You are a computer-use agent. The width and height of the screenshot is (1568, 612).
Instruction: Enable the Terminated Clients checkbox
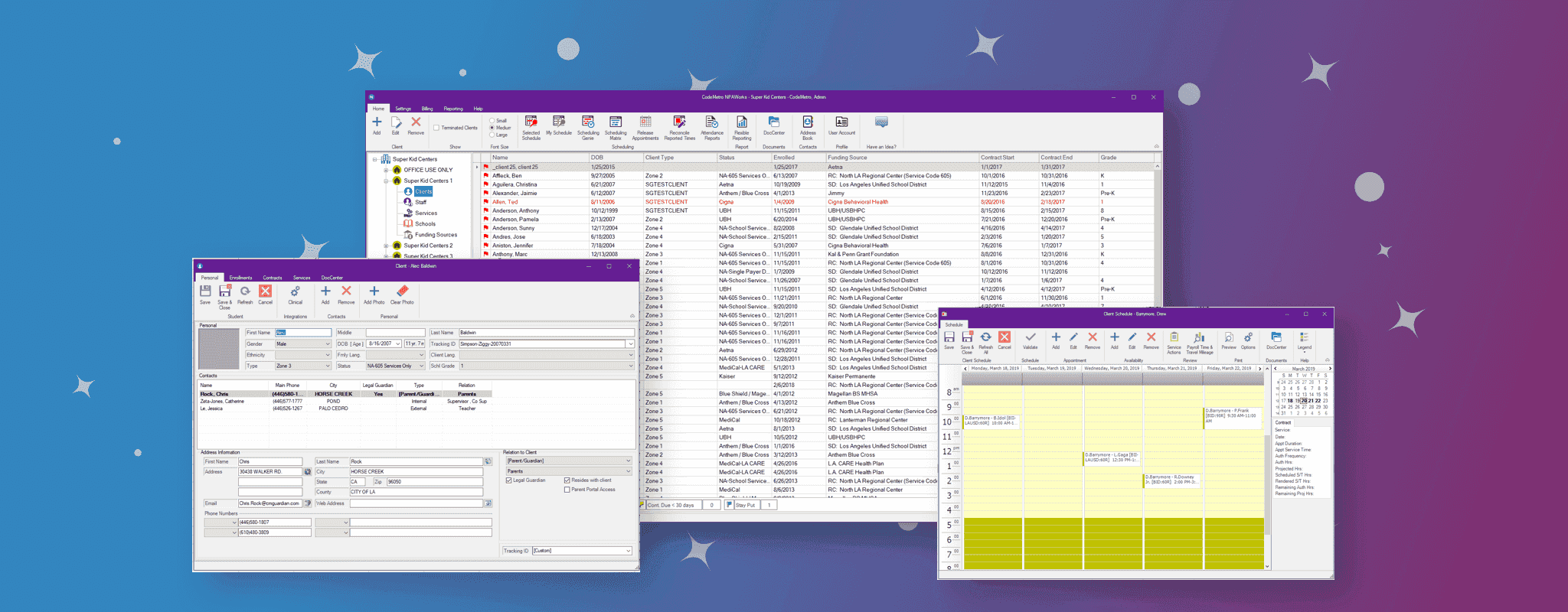tap(436, 128)
